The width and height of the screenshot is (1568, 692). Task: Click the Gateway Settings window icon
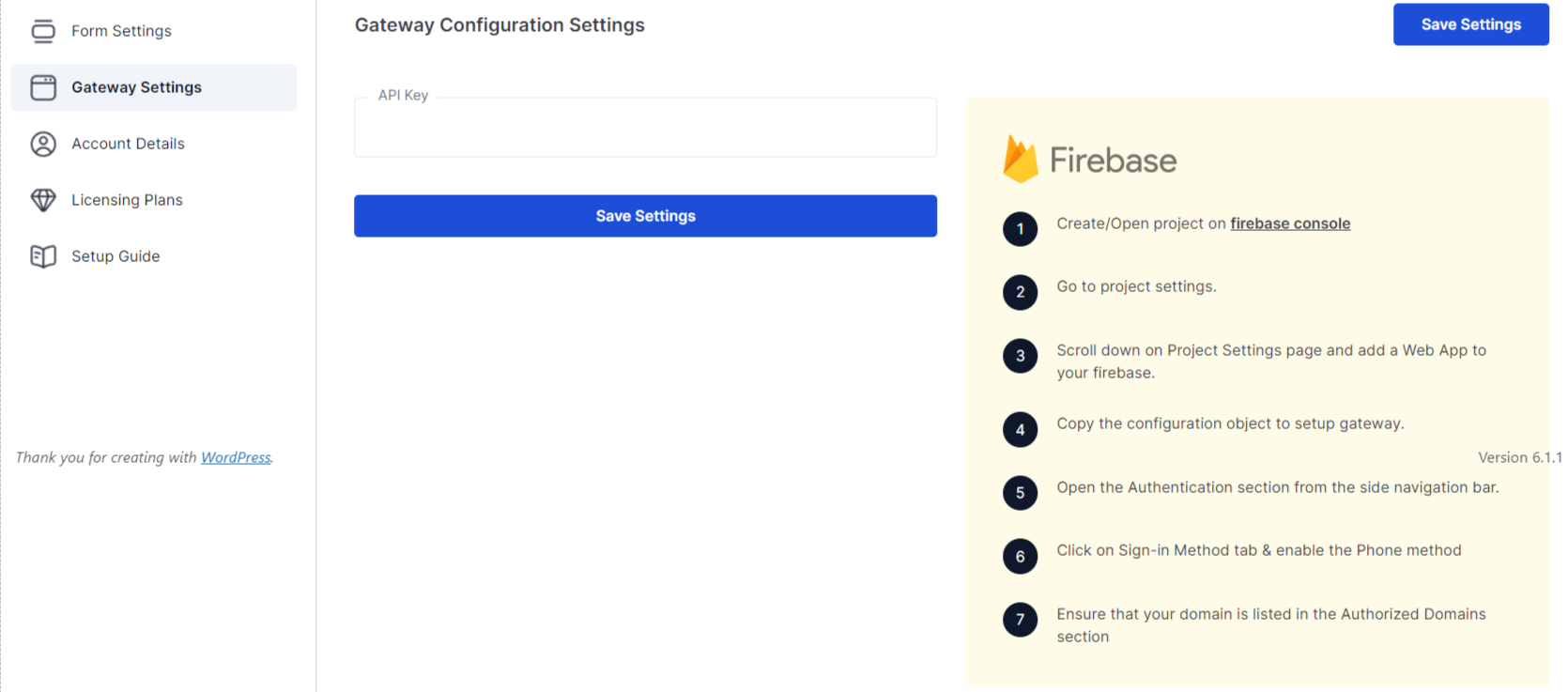43,87
